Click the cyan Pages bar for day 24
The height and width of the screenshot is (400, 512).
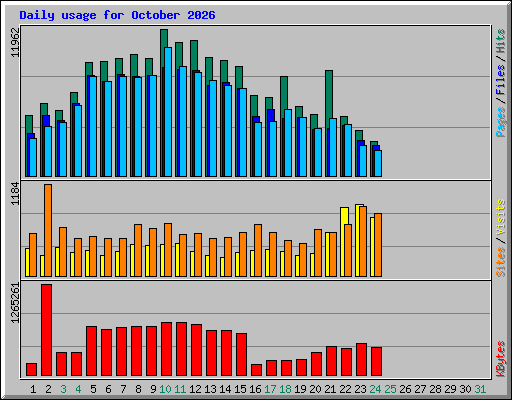(378, 163)
